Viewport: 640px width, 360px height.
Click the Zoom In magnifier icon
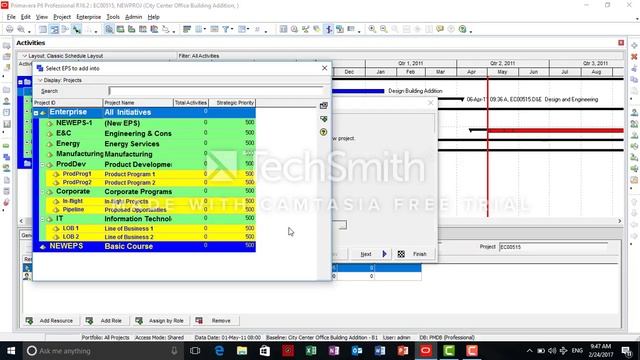pos(372,29)
